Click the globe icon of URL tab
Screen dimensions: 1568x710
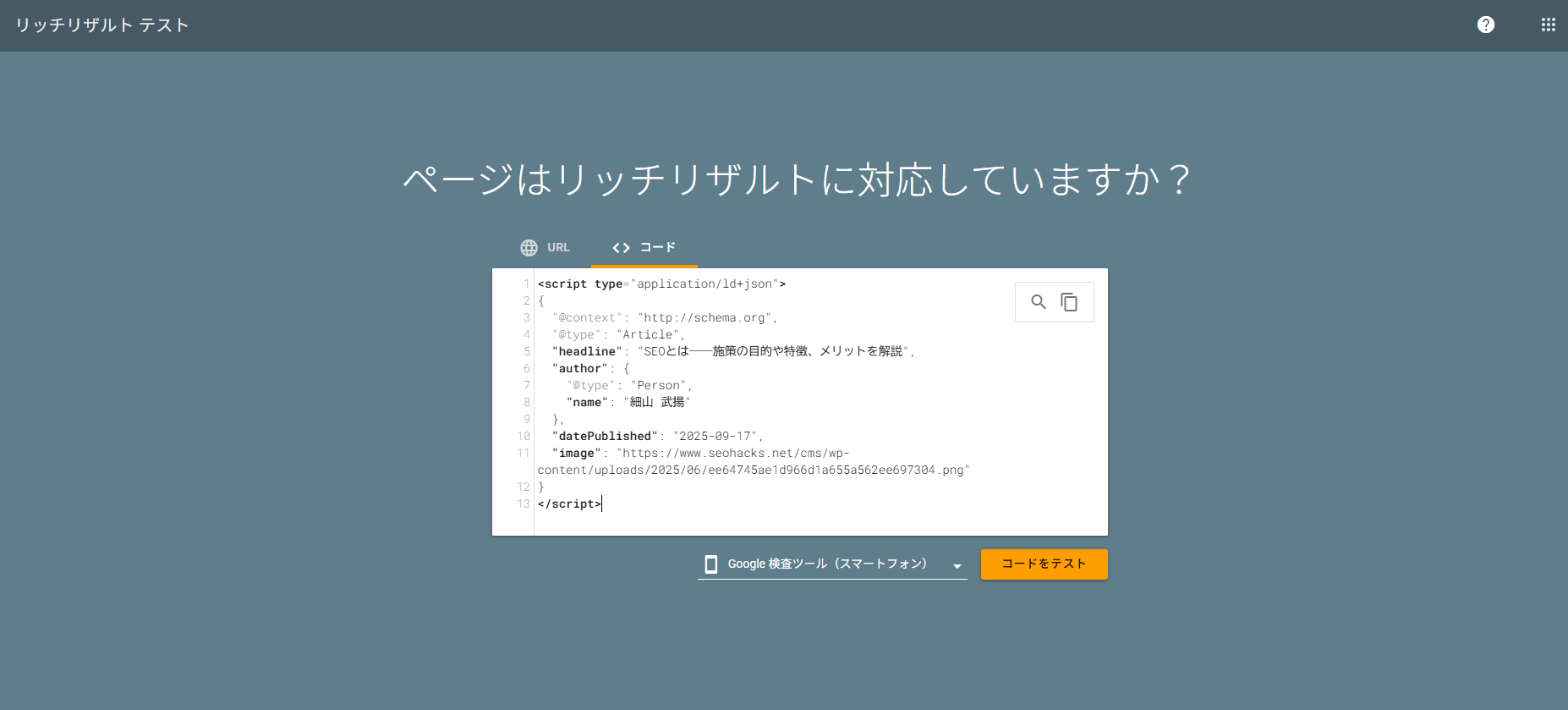pyautogui.click(x=529, y=247)
